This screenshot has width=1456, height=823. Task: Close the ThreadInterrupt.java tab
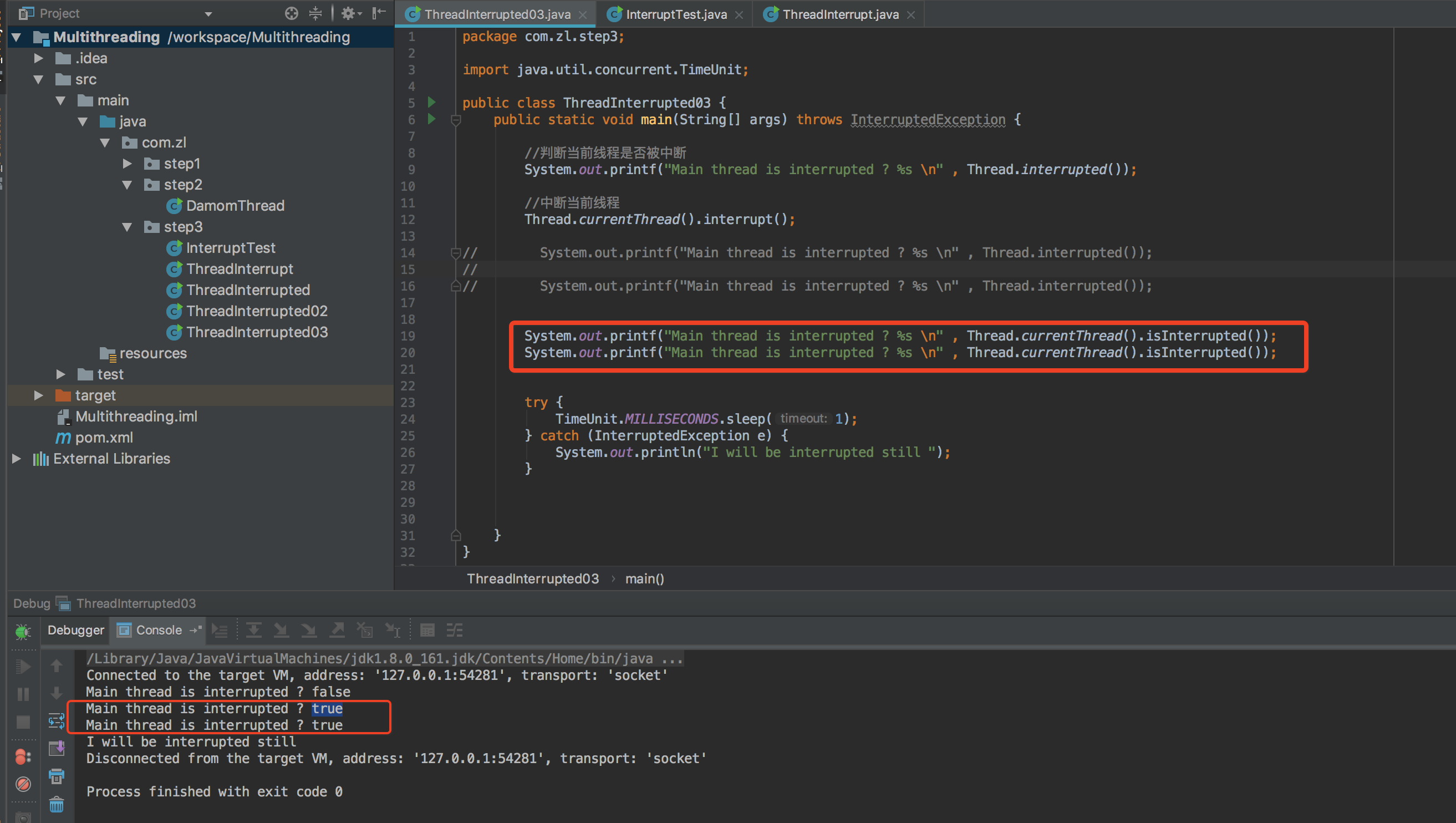pyautogui.click(x=910, y=14)
